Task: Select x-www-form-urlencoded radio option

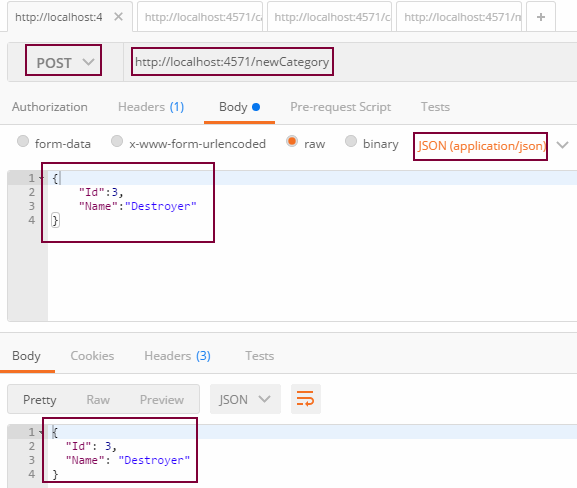Action: [x=117, y=141]
